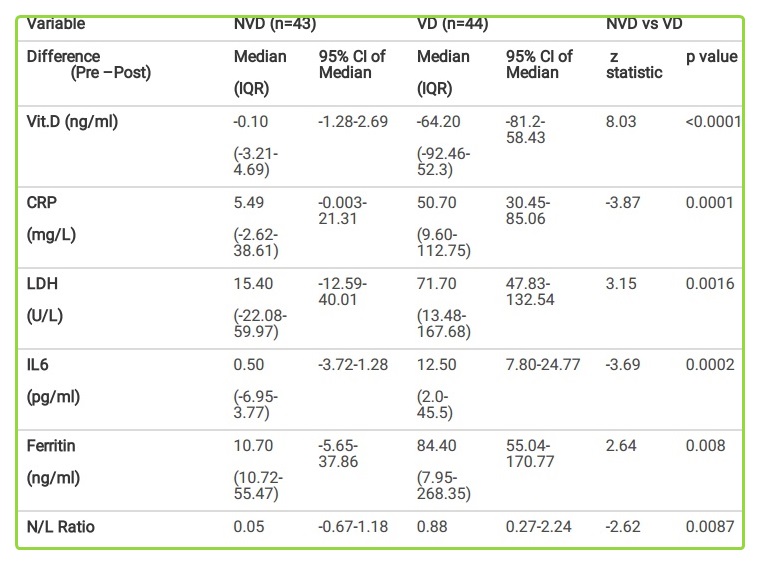
Task: Click the LDH VD median 71.70
Action: coord(435,283)
